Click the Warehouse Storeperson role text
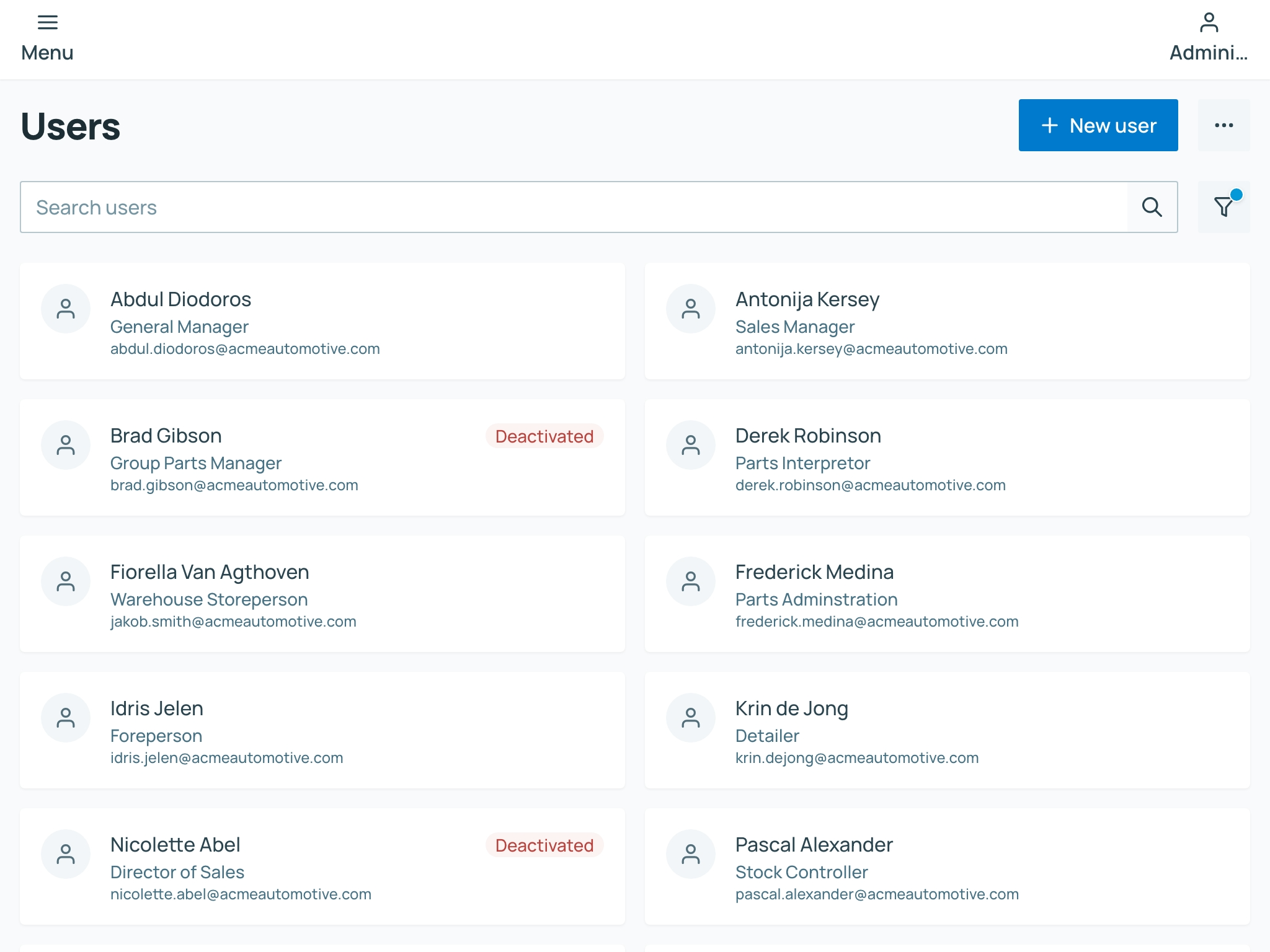This screenshot has height=952, width=1270. coord(209,599)
